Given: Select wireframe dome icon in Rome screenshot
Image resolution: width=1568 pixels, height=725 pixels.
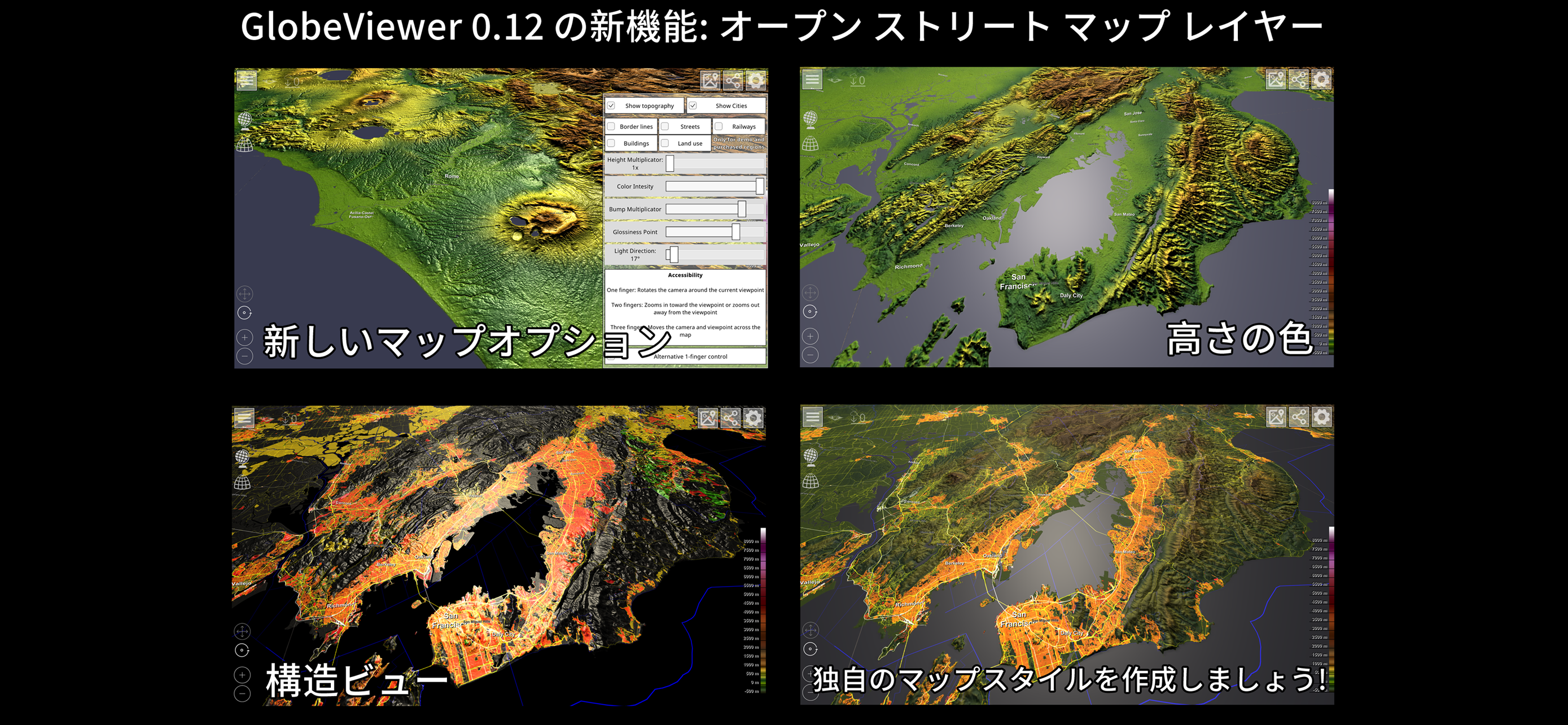Looking at the screenshot, I should tap(245, 145).
